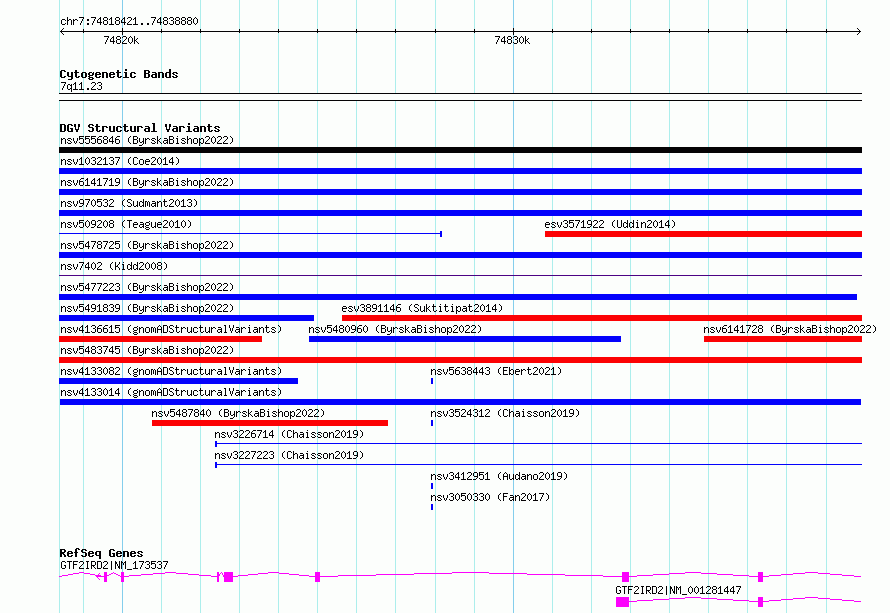Select the nsv5478725 (ByrskaBishop2022) label
The height and width of the screenshot is (613, 890).
pyautogui.click(x=147, y=245)
